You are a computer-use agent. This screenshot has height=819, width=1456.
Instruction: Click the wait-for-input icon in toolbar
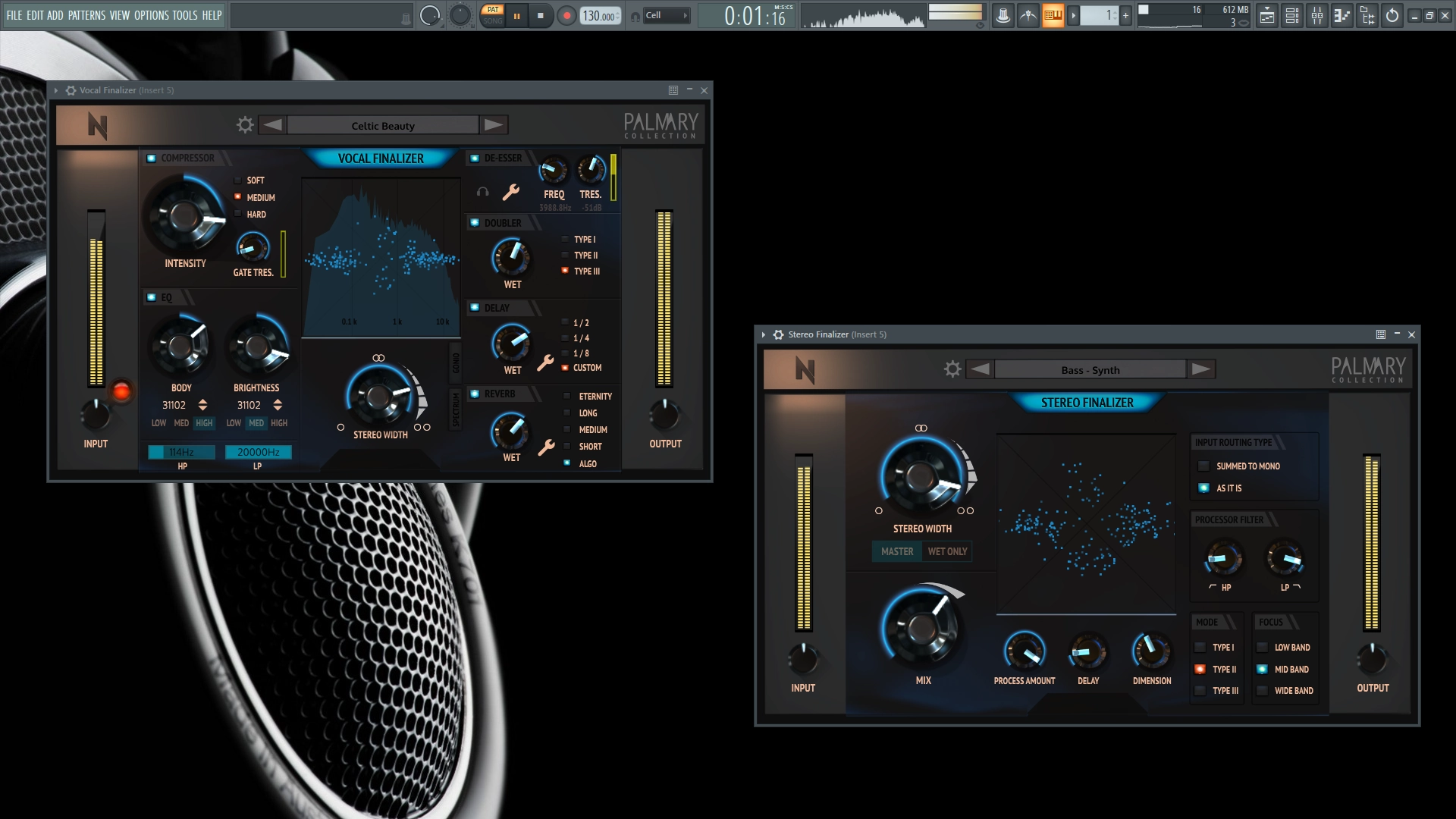[1028, 15]
